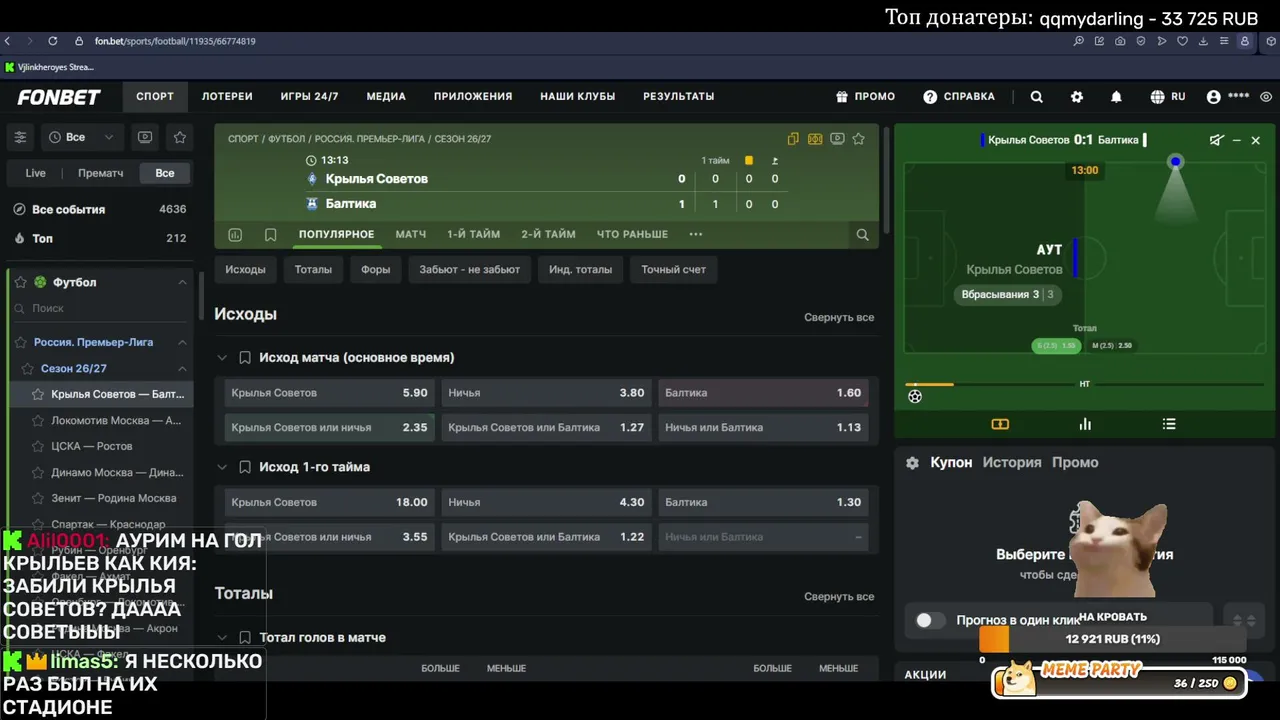Viewport: 1280px width, 720px height.
Task: Open settings gear in Fonbet header
Action: point(1077,97)
